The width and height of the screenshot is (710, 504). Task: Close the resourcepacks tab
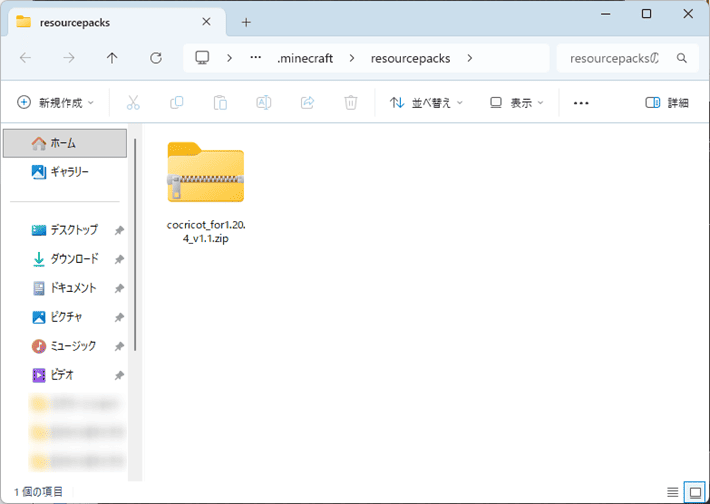point(206,22)
